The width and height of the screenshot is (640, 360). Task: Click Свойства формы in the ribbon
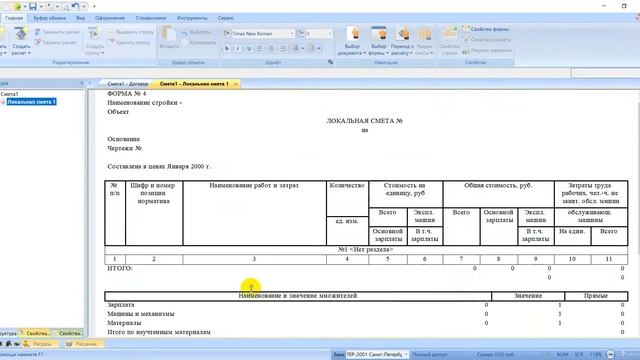coord(486,29)
